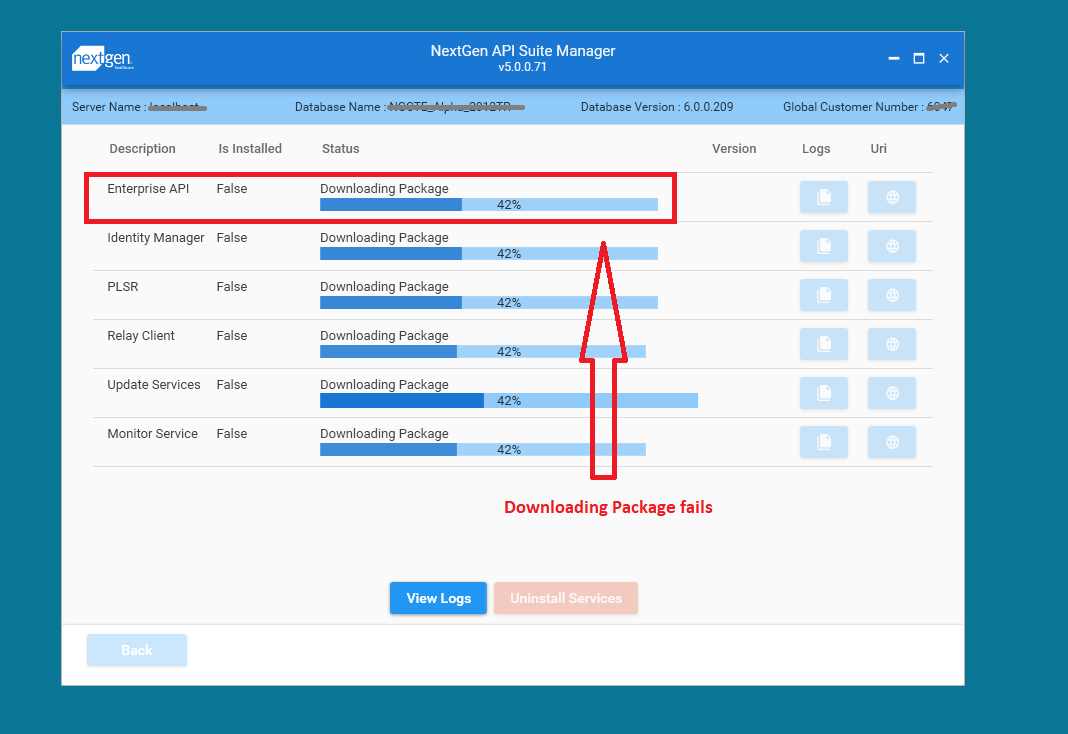This screenshot has height=734, width=1068.
Task: Click the Identity Manager download progress bar
Action: [x=489, y=253]
